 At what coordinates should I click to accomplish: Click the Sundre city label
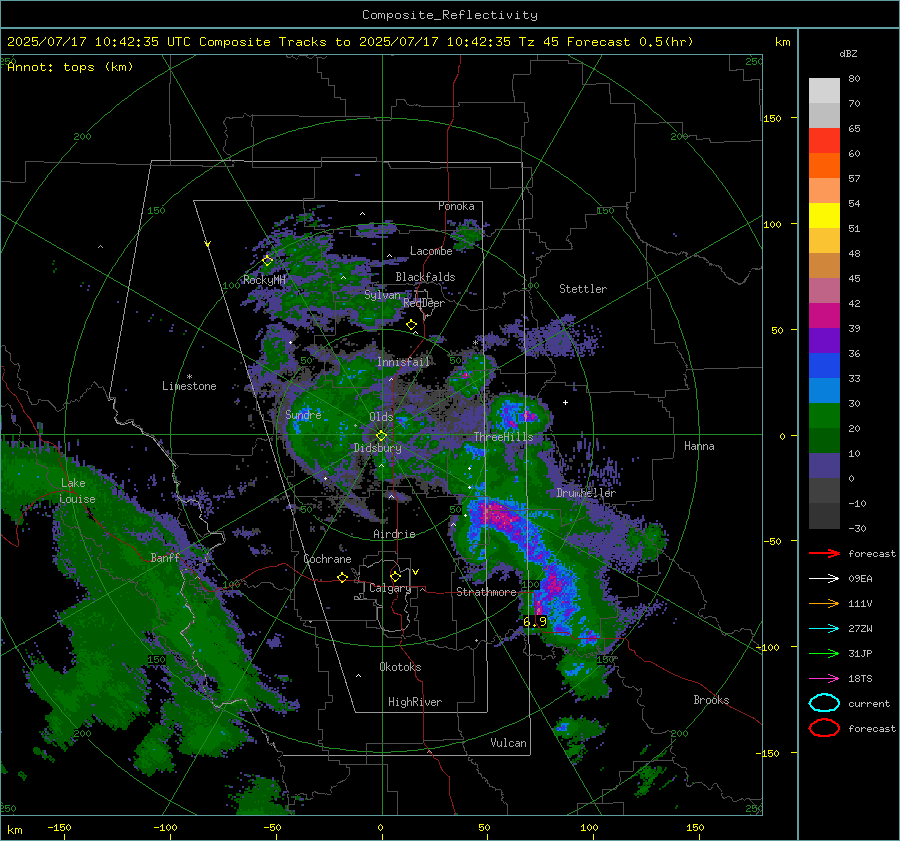303,414
